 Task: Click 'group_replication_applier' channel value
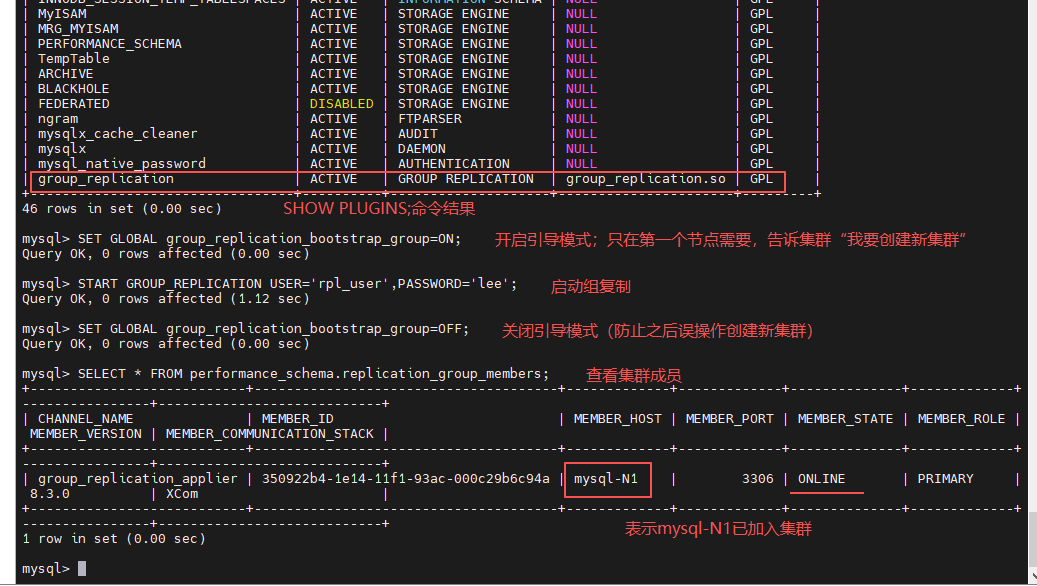pyautogui.click(x=138, y=479)
